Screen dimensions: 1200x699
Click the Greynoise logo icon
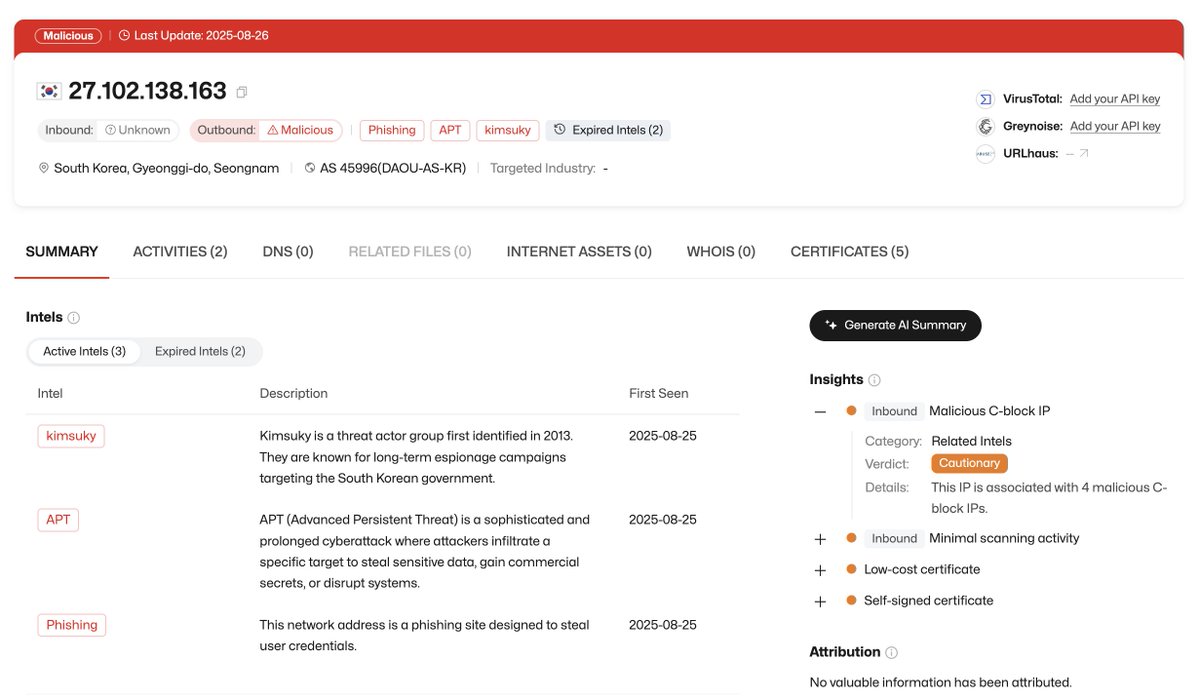coord(986,126)
